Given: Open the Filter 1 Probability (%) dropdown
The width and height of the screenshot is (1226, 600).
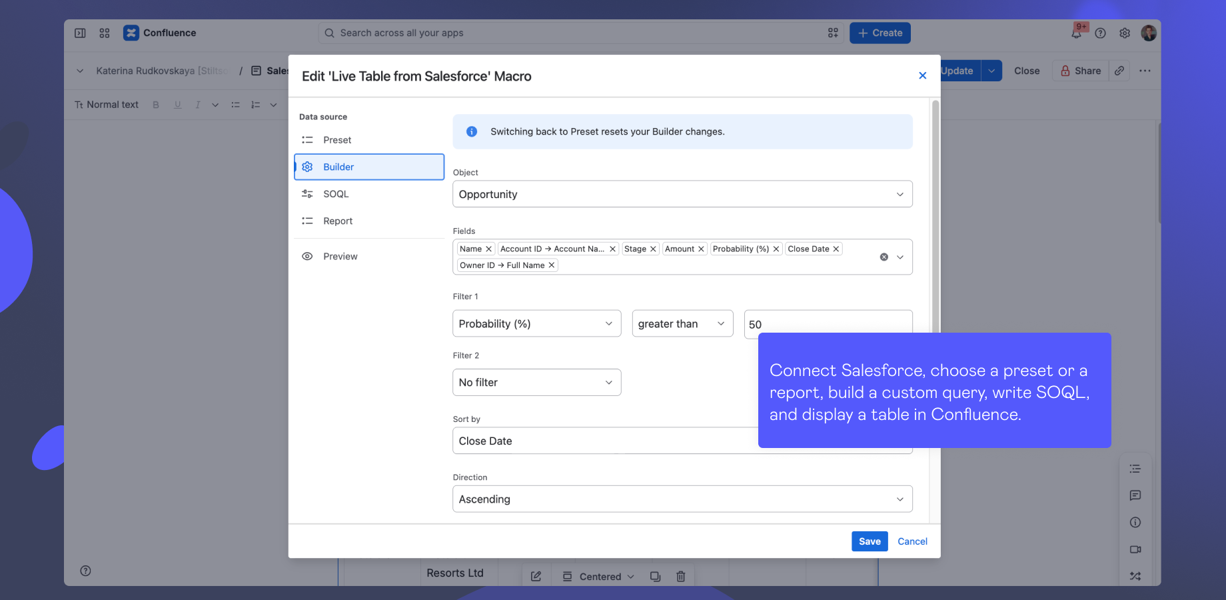Looking at the screenshot, I should (537, 323).
